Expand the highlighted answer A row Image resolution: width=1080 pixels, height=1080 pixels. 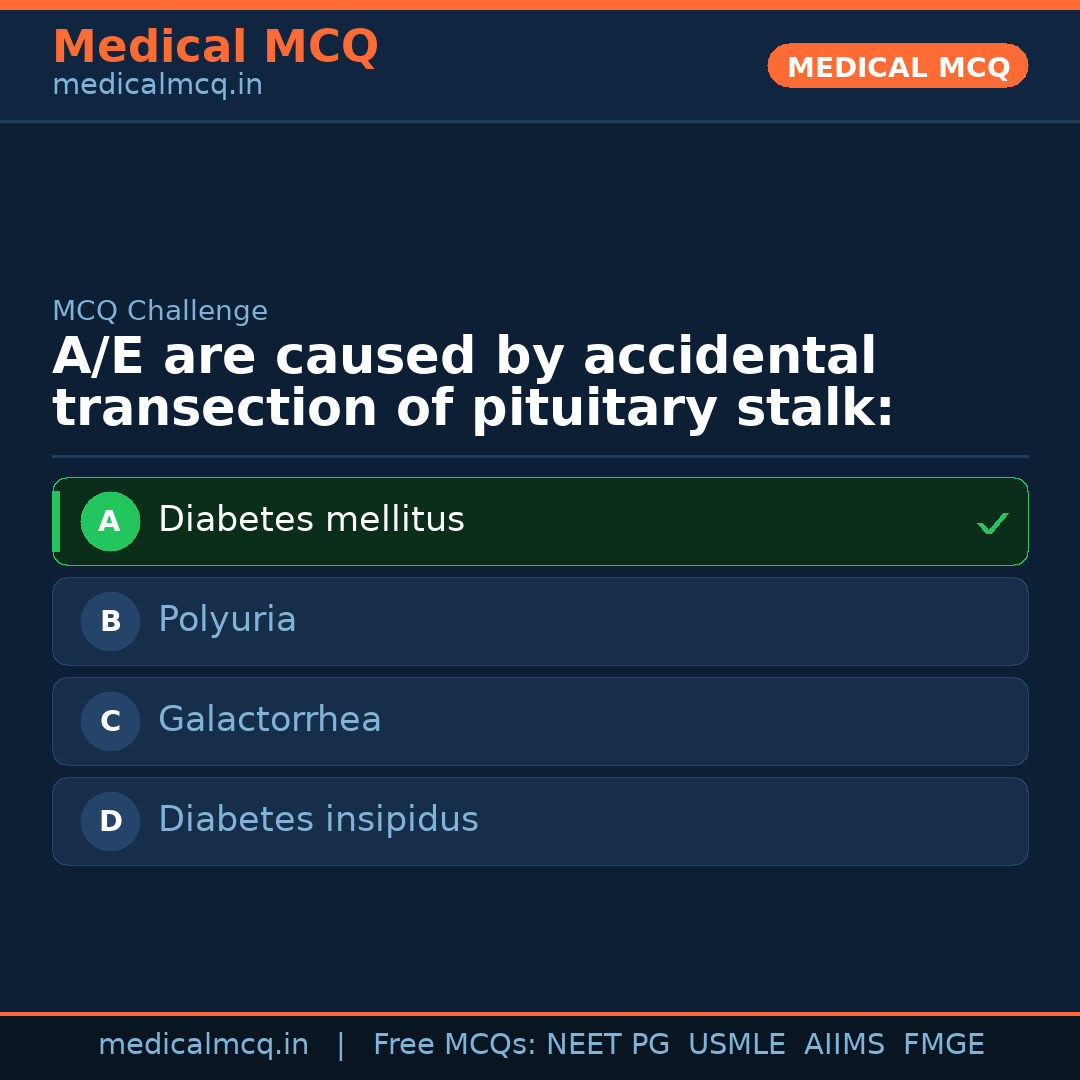coord(540,521)
